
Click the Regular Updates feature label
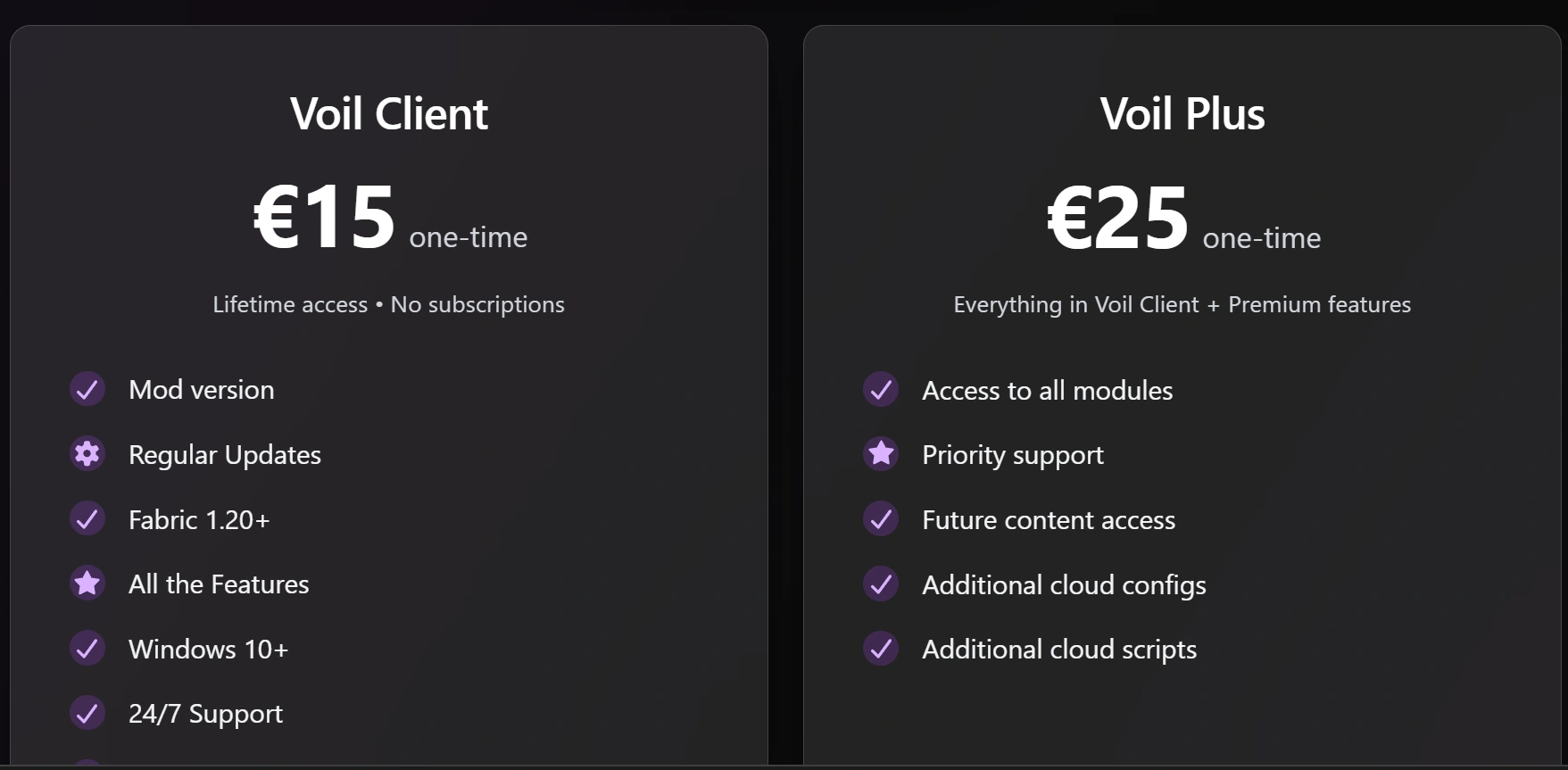225,455
